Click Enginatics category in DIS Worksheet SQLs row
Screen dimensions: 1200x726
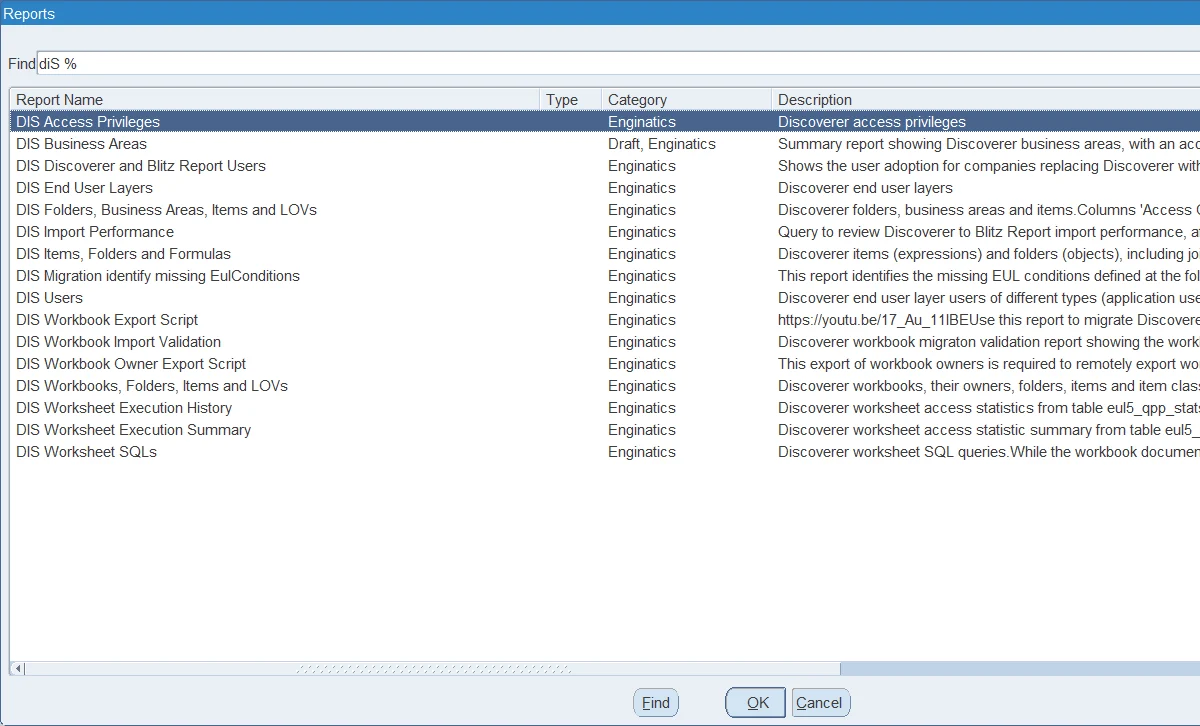[x=642, y=452]
